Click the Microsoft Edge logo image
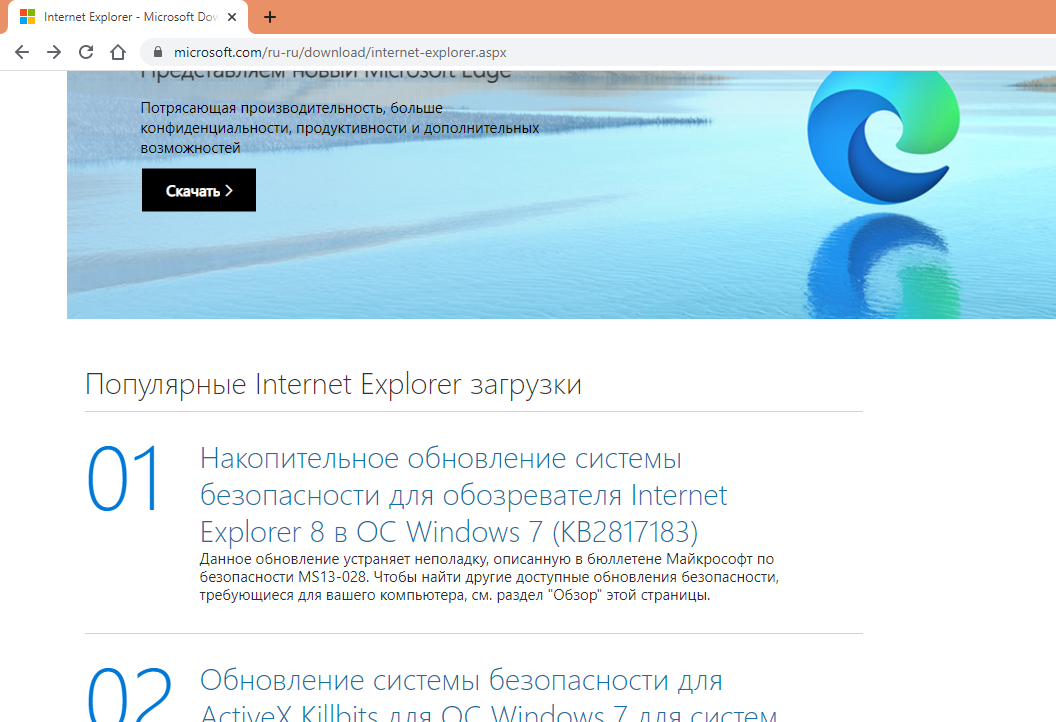 (x=883, y=135)
